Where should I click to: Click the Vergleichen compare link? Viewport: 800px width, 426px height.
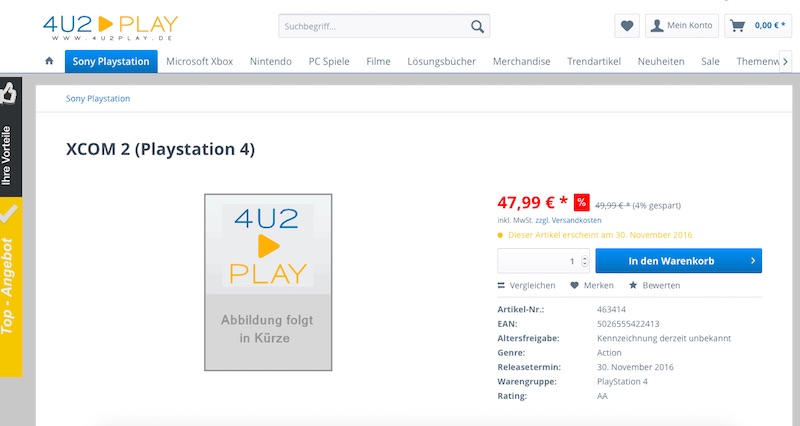click(527, 286)
